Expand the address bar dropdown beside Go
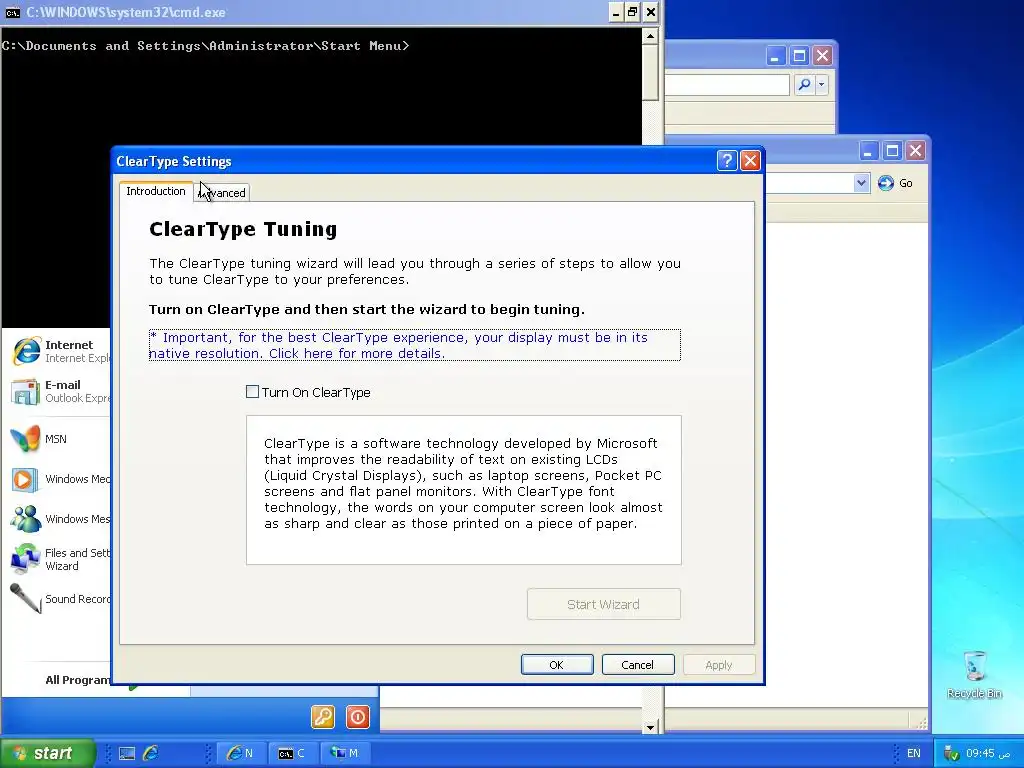Viewport: 1024px width, 768px height. coord(861,184)
